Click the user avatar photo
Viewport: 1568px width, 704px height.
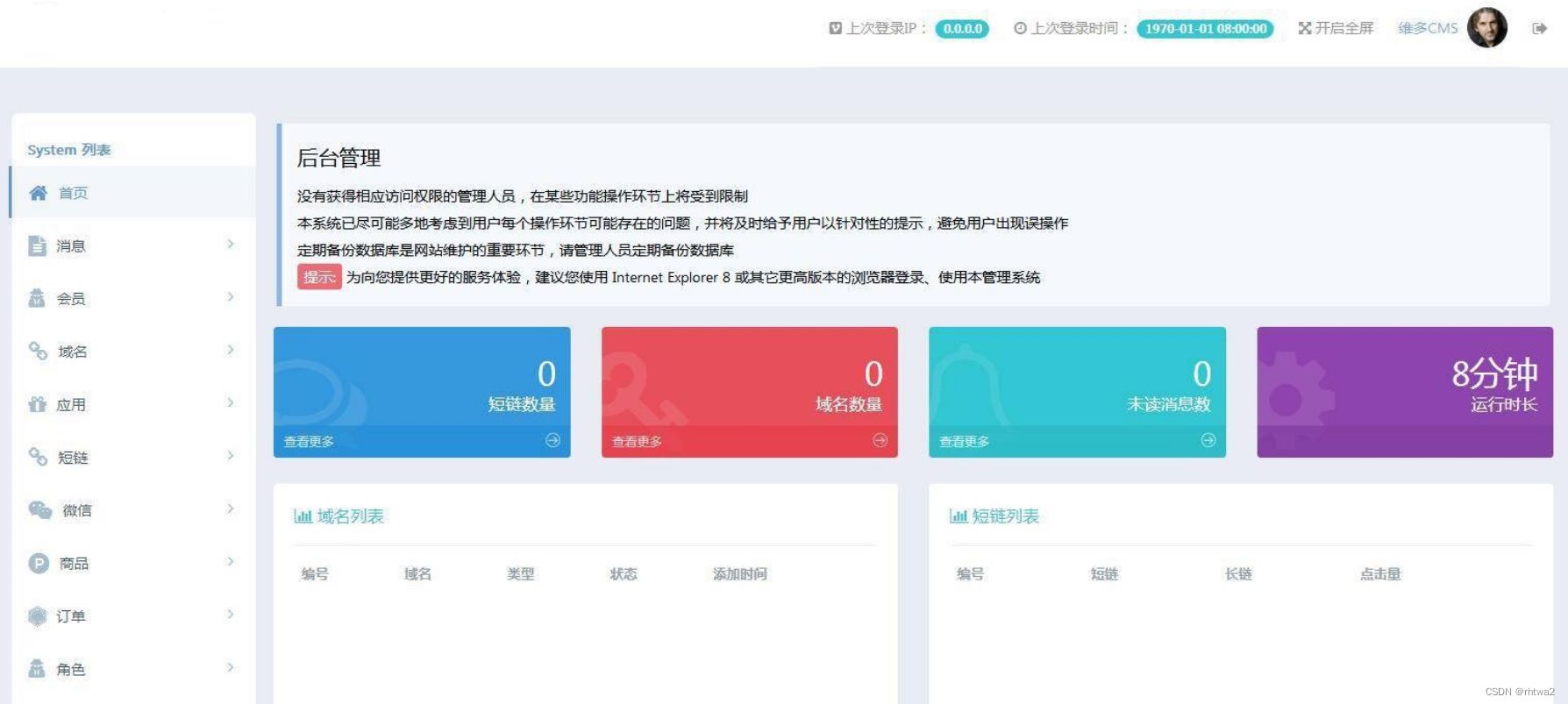(x=1487, y=27)
